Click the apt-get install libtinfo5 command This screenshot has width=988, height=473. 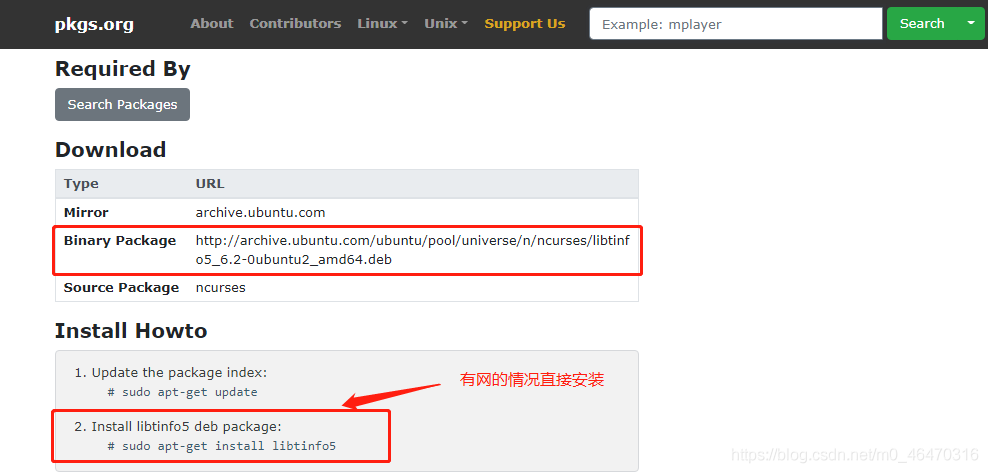tap(221, 446)
